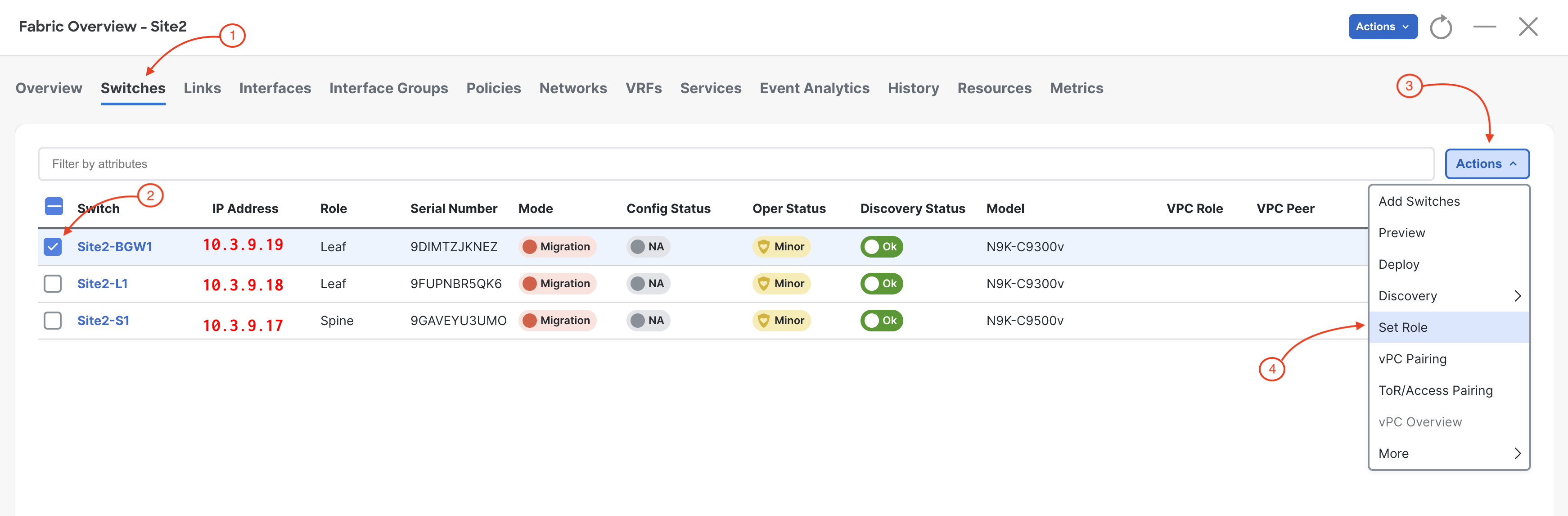Click Migration mode badge for Site2-L1
Screen dimensions: 1568x516
(x=557, y=284)
